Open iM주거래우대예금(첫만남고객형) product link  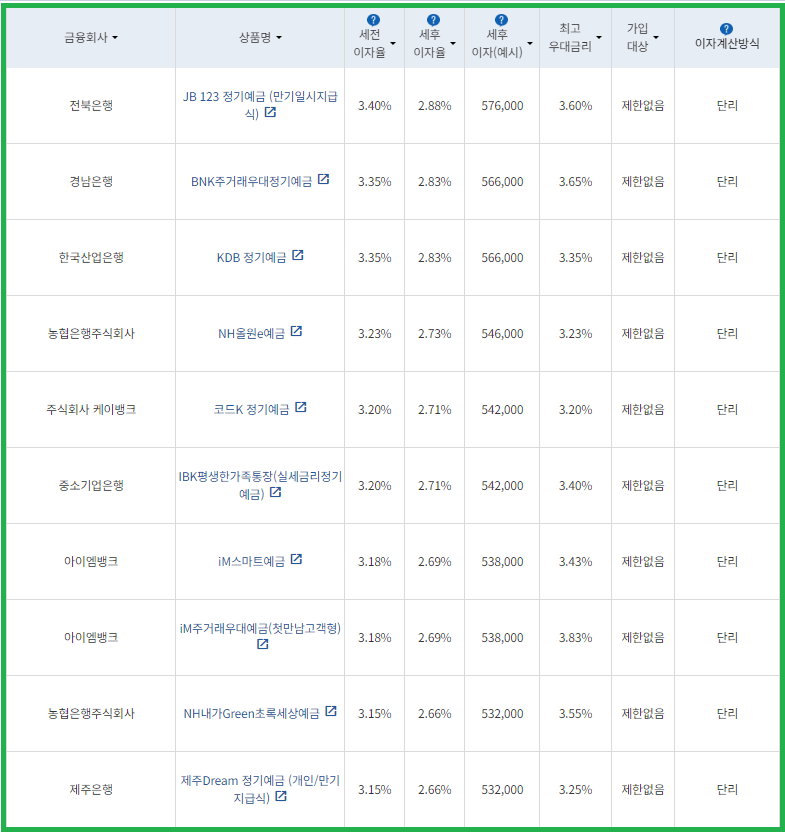pos(260,629)
